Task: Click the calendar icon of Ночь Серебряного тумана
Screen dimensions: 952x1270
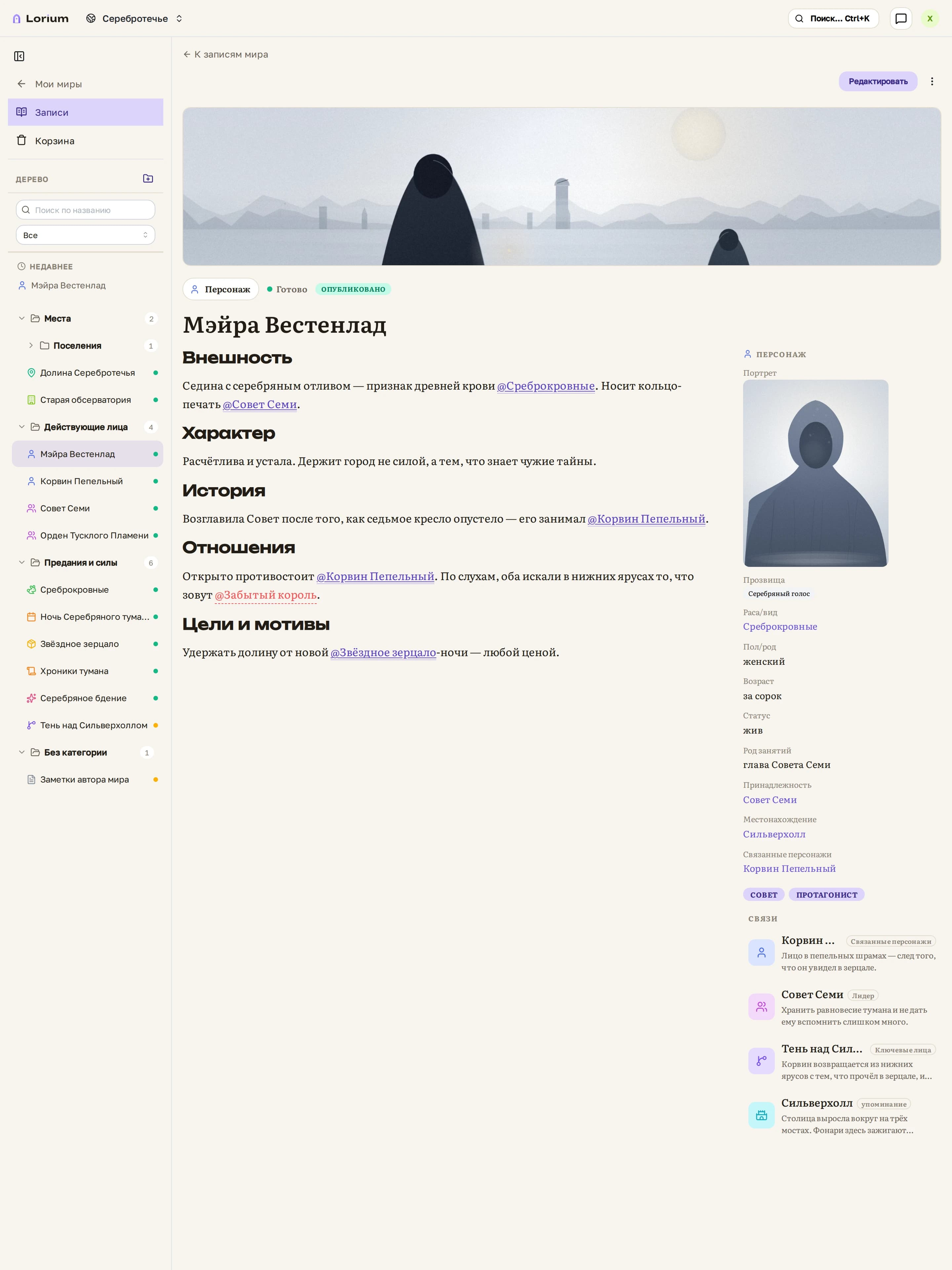Action: pos(31,617)
